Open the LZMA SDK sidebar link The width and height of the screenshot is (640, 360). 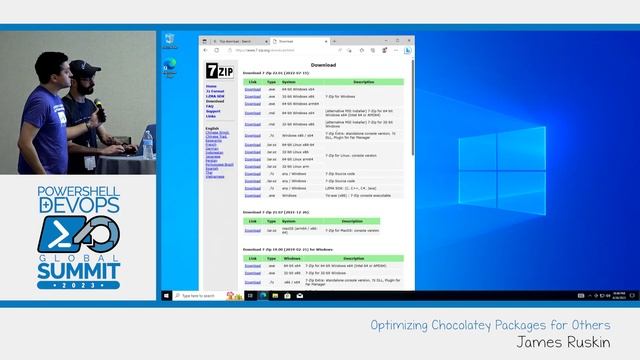[215, 96]
